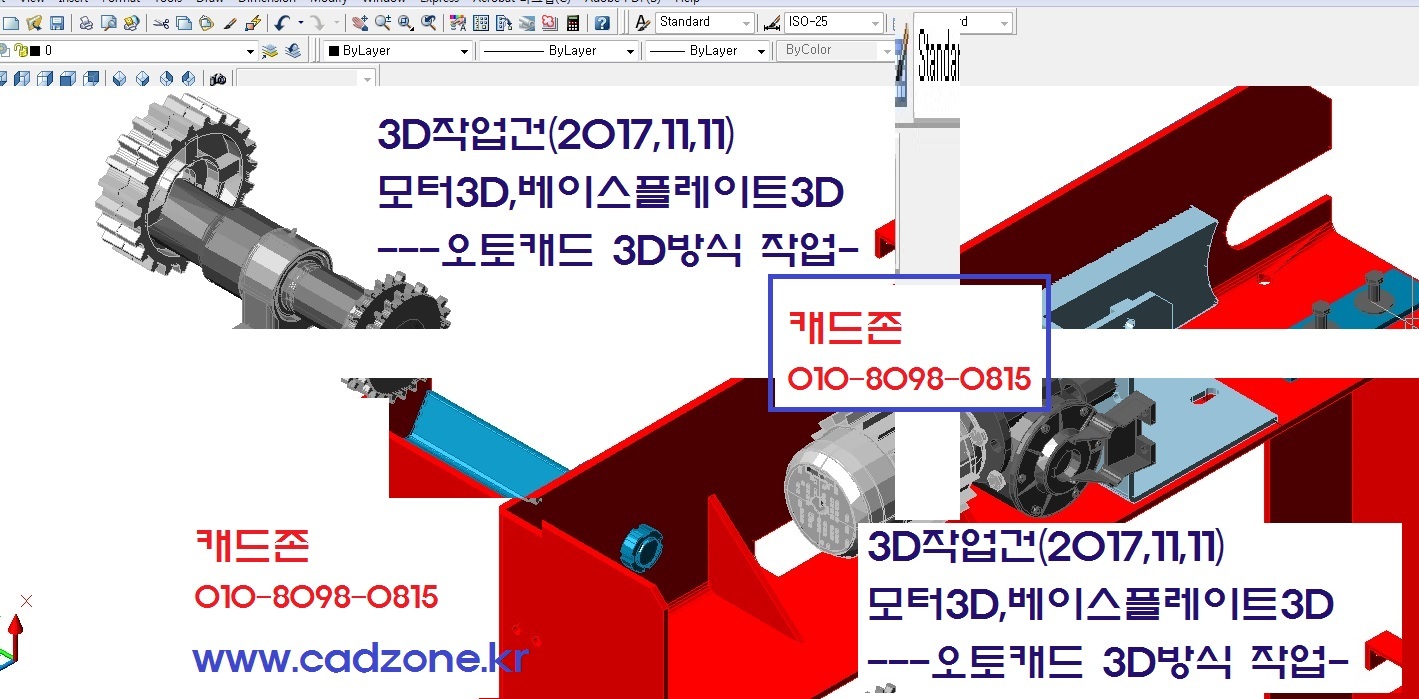Click the Dimension Style icon
The image size is (1419, 699).
click(772, 23)
